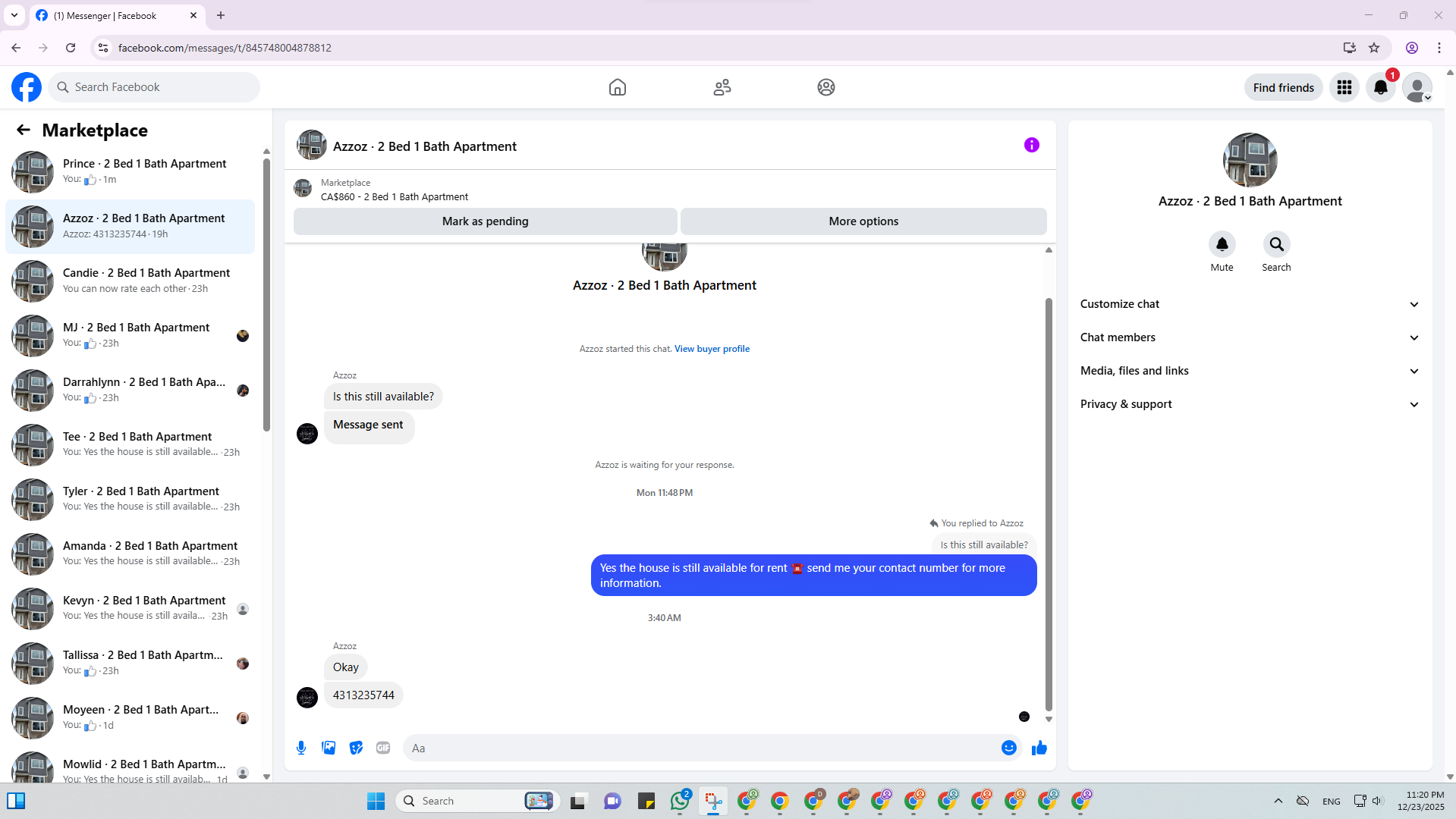
Task: Open Tee 2 Bed 1 Bath conversation
Action: [131, 445]
